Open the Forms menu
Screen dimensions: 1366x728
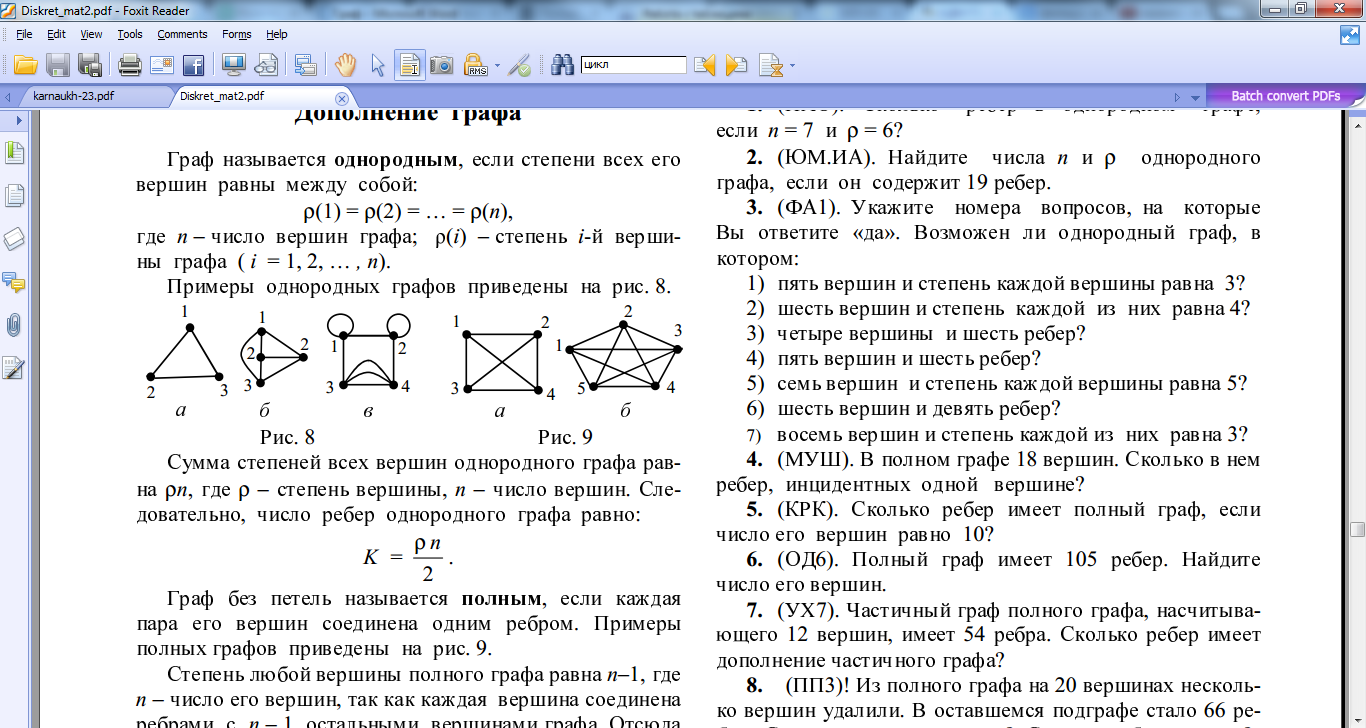pyautogui.click(x=237, y=34)
